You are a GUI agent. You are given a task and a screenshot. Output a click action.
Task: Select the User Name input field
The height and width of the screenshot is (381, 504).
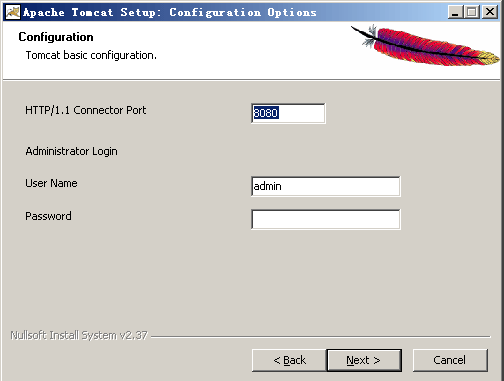tap(326, 186)
